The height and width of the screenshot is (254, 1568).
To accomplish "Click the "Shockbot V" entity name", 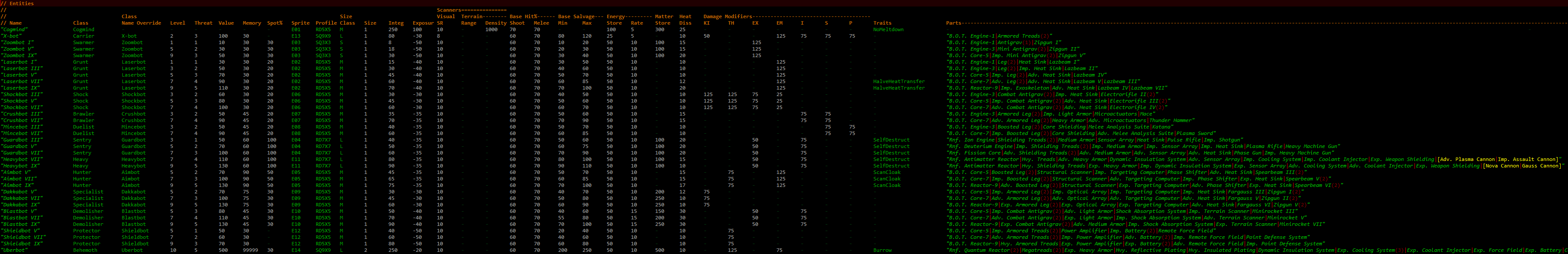I will click(x=19, y=101).
